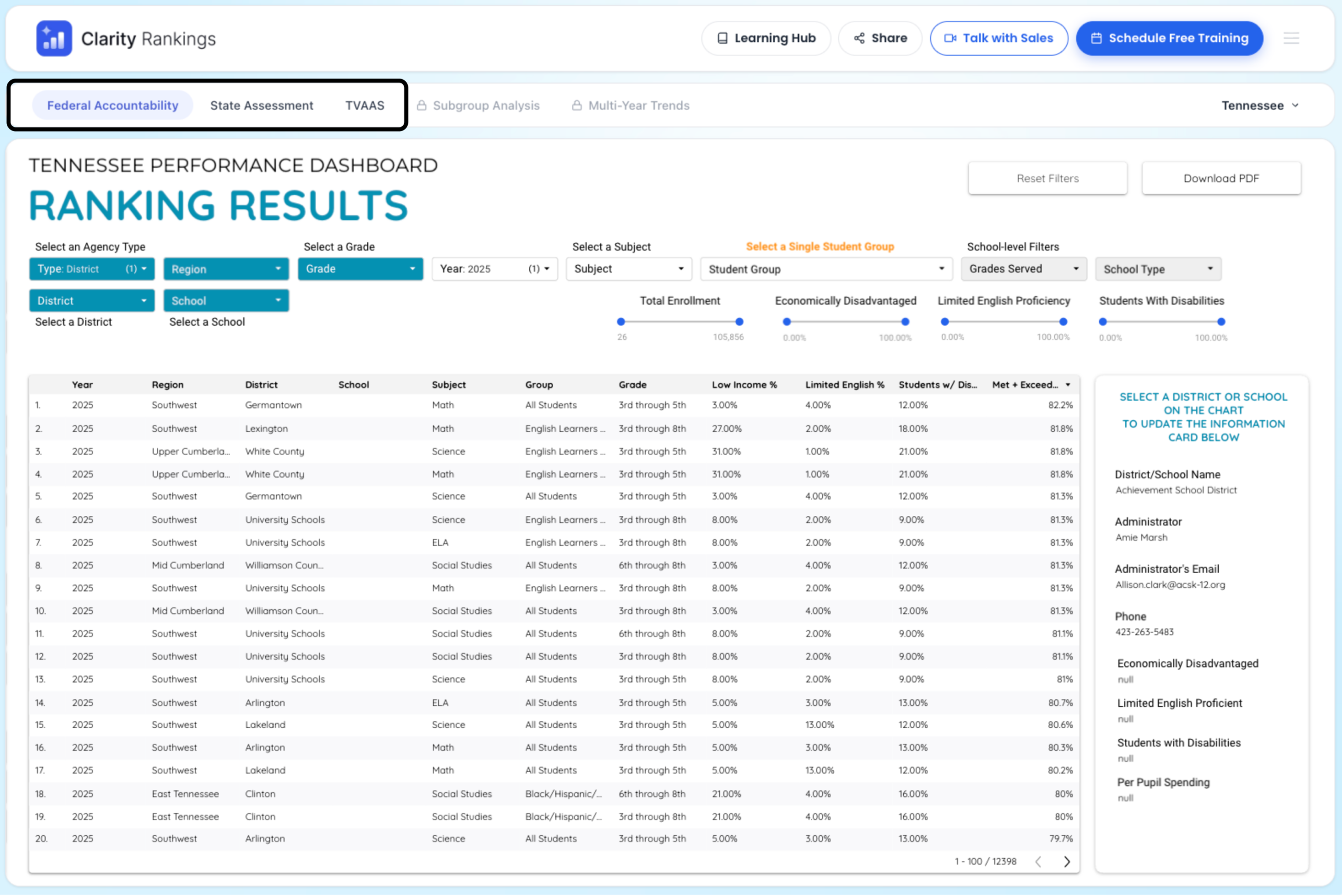Click Students With Disabilities slider left handle
The height and width of the screenshot is (896, 1342).
tap(1102, 322)
